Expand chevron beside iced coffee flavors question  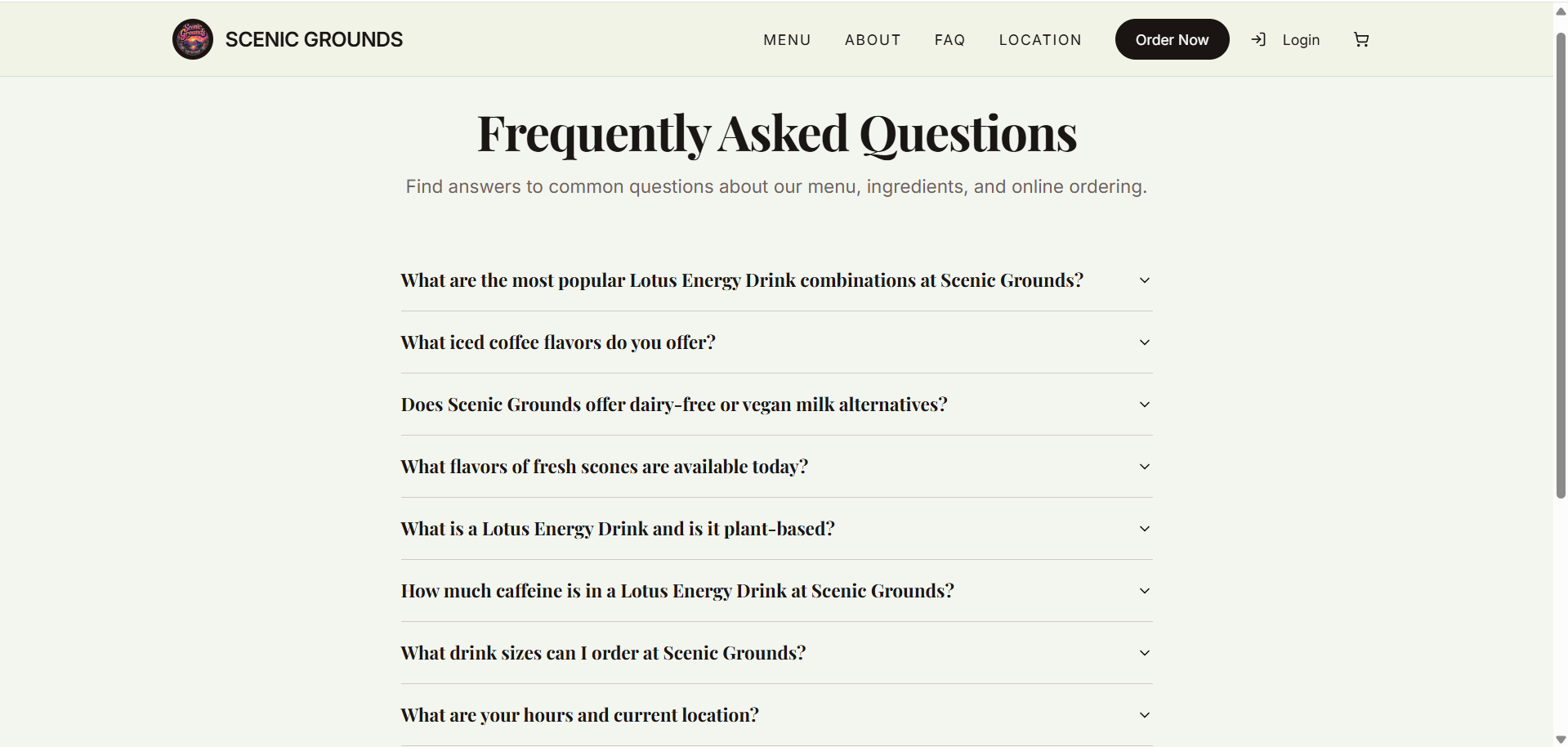(1145, 342)
